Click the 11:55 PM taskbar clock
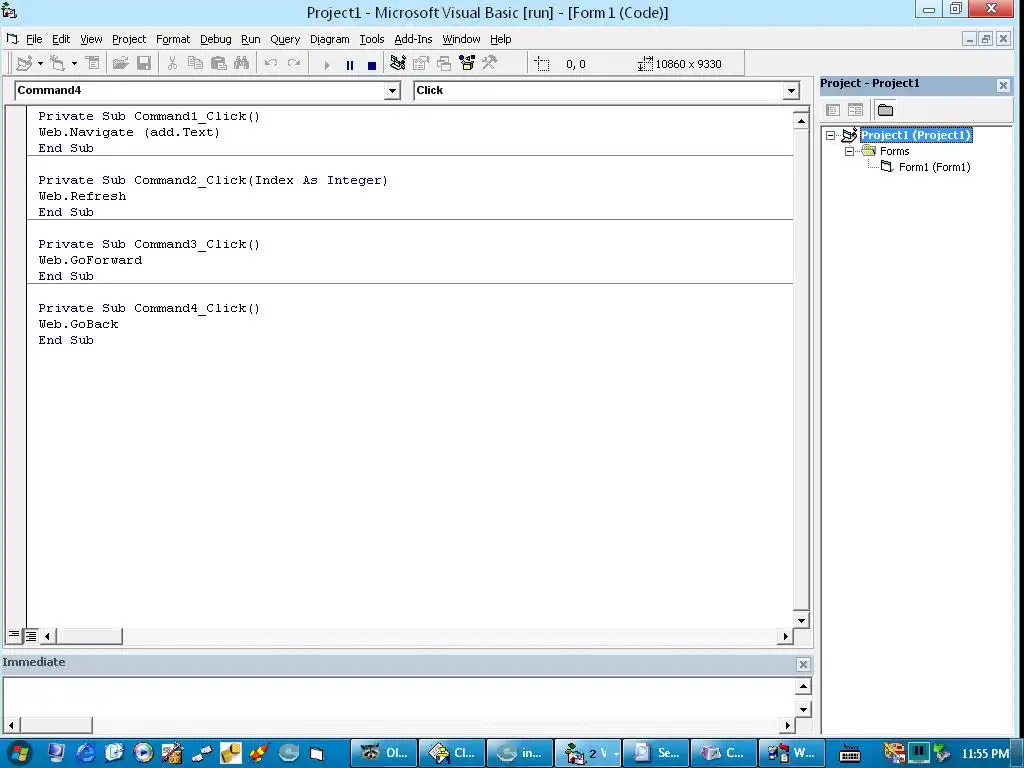Viewport: 1024px width, 768px height. click(985, 754)
